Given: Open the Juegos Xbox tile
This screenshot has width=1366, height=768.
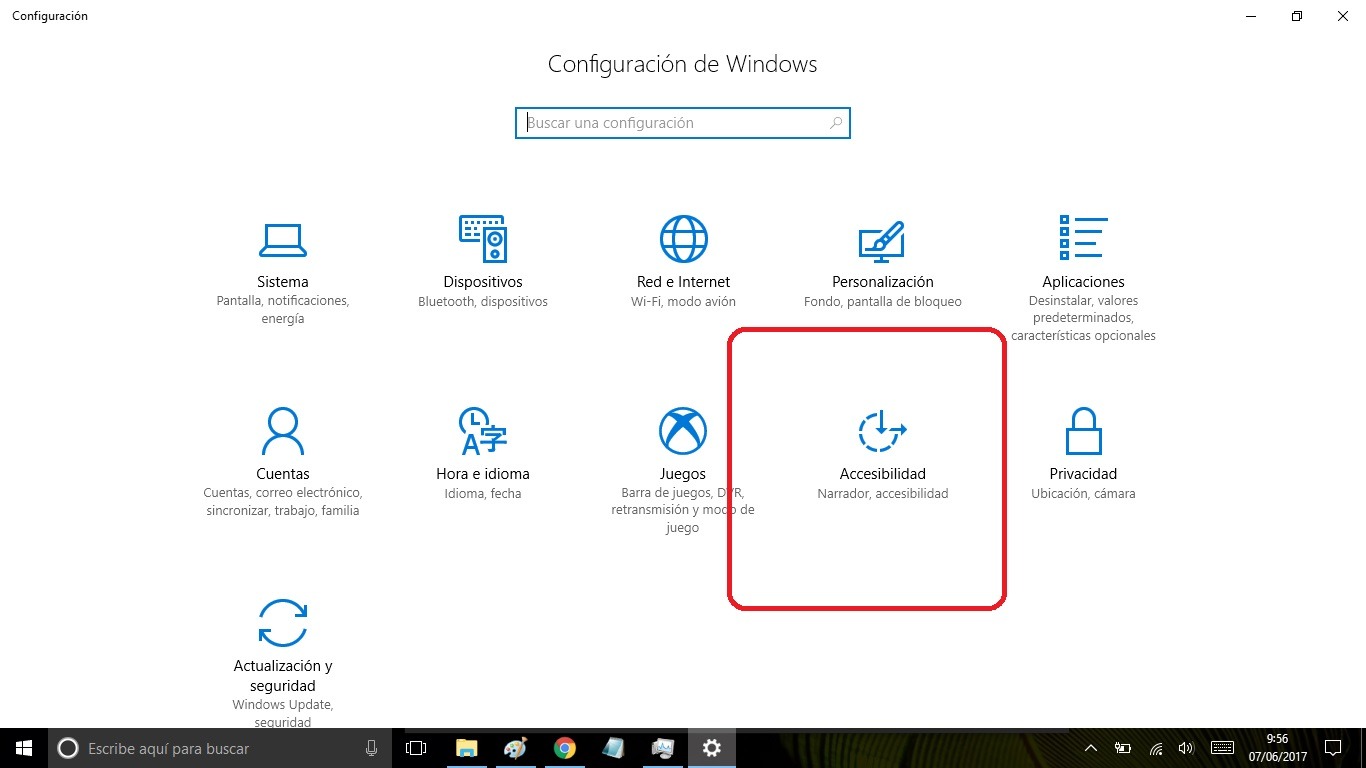Looking at the screenshot, I should [683, 471].
